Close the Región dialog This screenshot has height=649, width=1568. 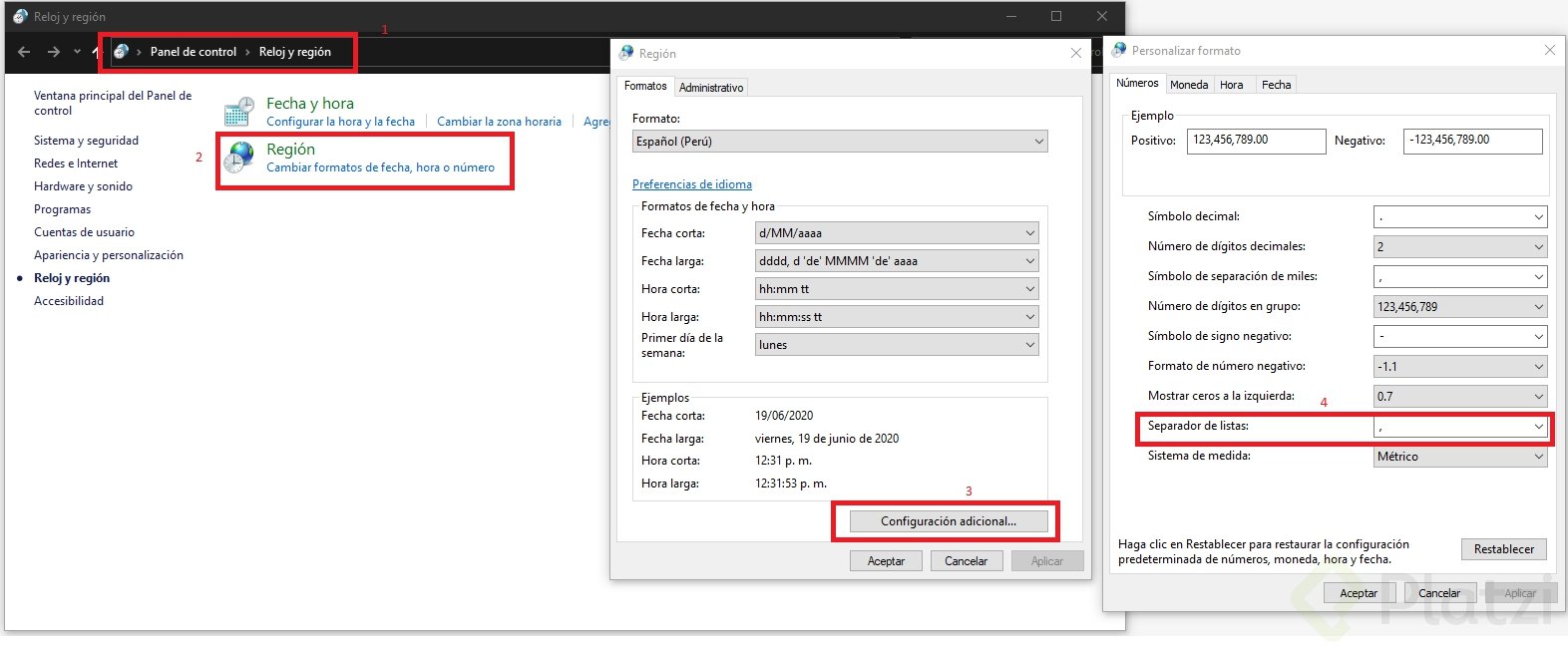(x=1076, y=53)
